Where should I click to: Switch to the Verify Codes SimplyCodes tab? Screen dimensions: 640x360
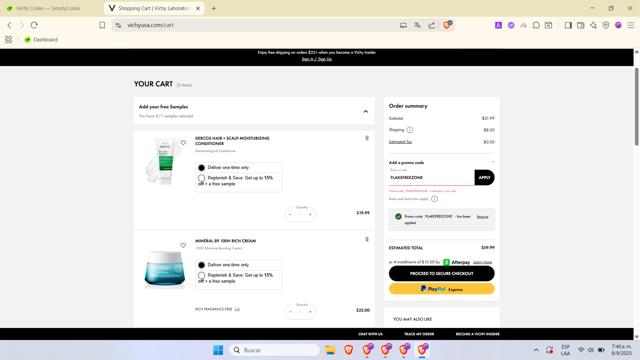point(48,8)
